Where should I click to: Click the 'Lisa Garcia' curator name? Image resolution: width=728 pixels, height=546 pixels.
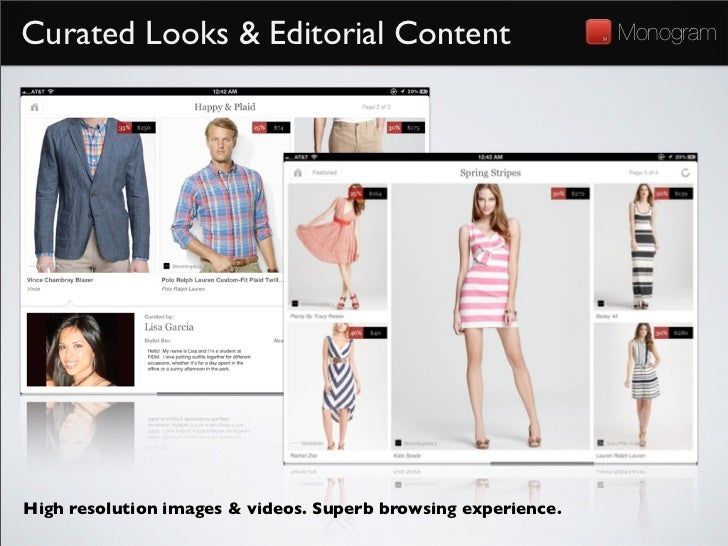(x=169, y=327)
